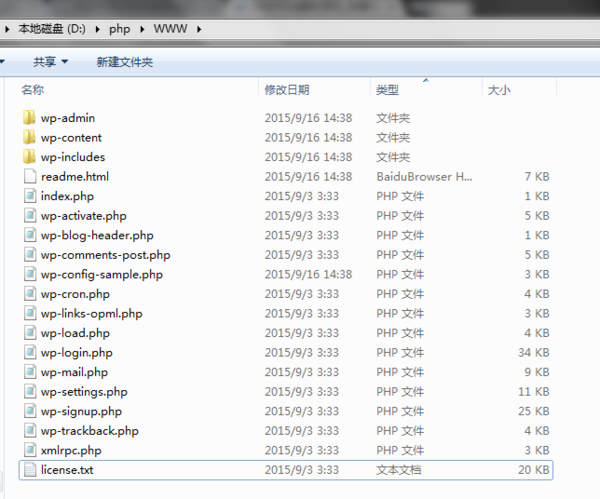Sort files by 修改日期 column header
Image resolution: width=600 pixels, height=499 pixels.
click(x=287, y=90)
